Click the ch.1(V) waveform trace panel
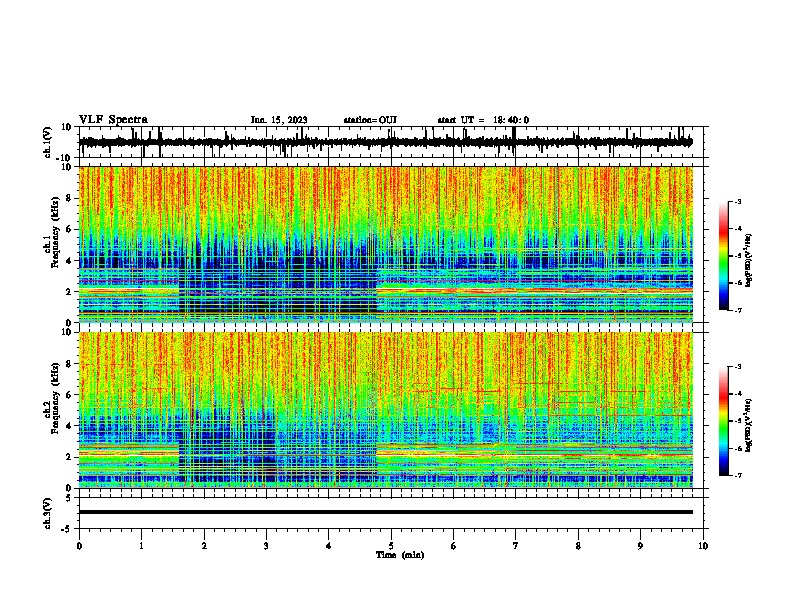Screen dimensions: 792x612 tap(393, 142)
